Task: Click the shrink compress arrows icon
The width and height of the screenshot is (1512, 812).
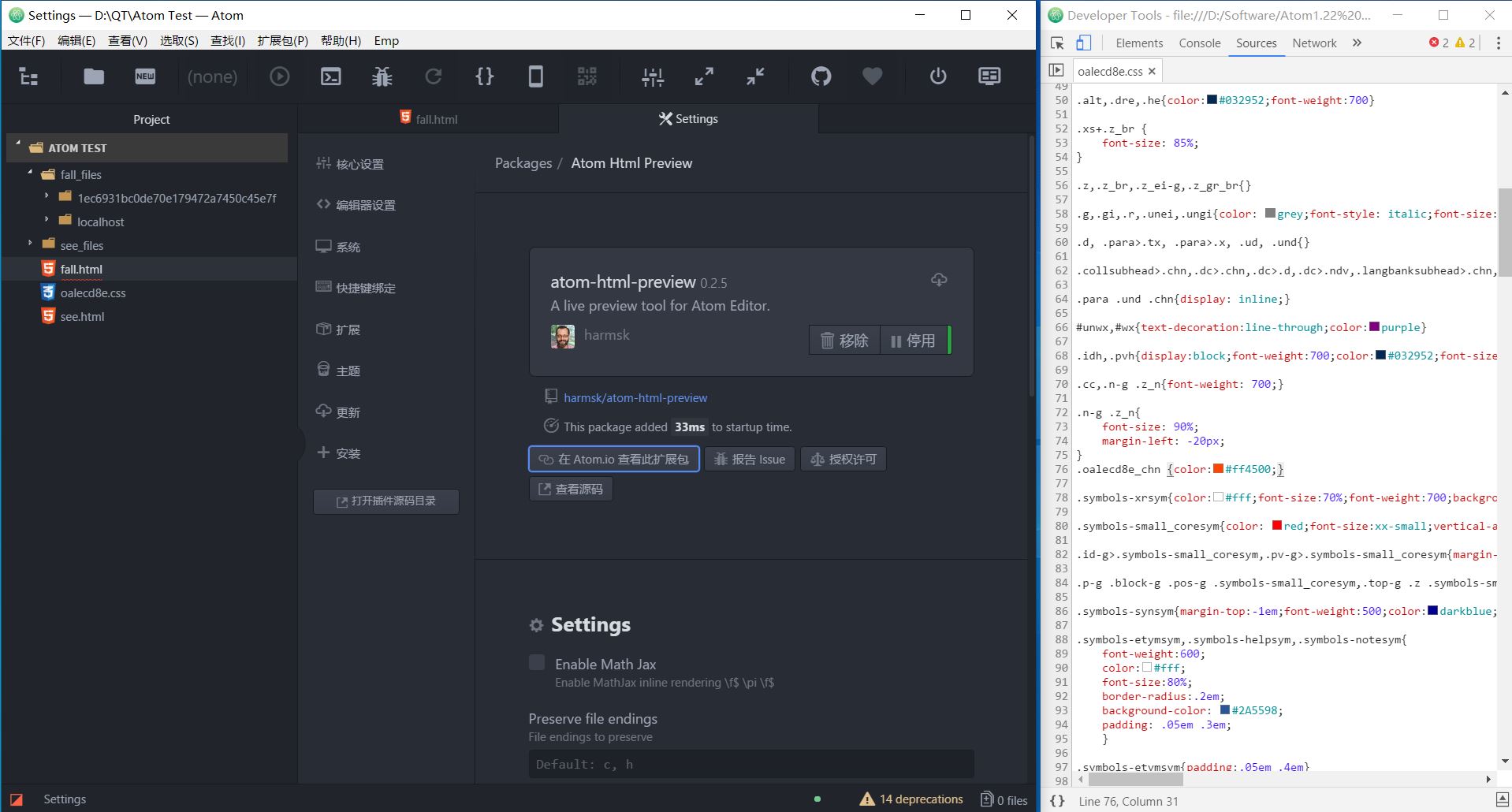Action: [755, 76]
